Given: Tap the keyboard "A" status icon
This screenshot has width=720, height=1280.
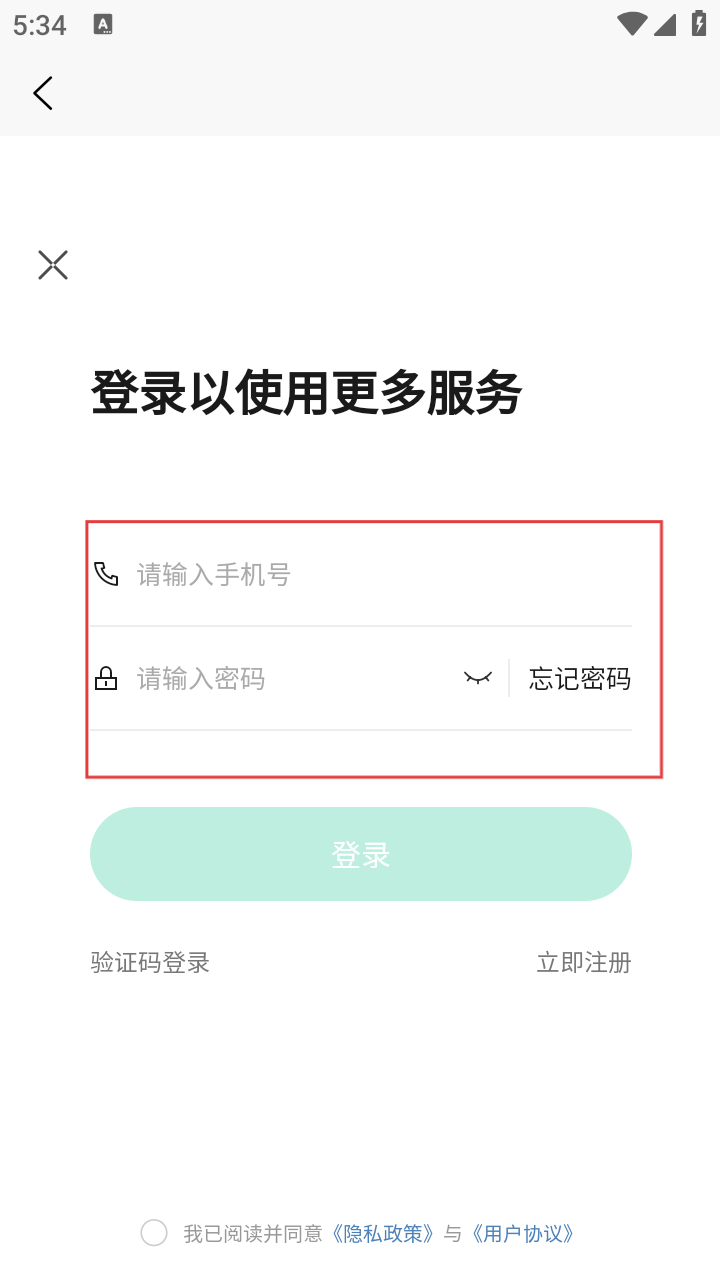Looking at the screenshot, I should 103,25.
